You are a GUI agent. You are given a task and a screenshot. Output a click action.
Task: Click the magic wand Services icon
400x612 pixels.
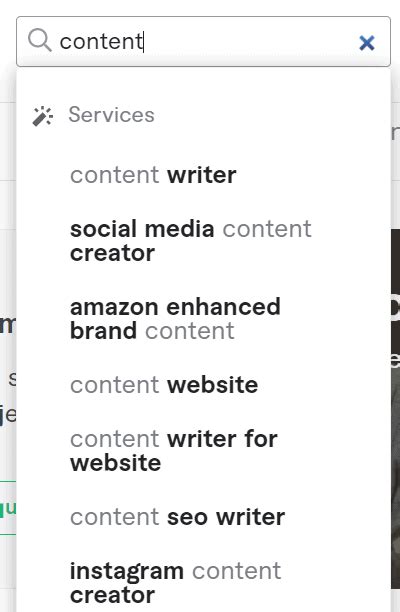click(x=43, y=116)
